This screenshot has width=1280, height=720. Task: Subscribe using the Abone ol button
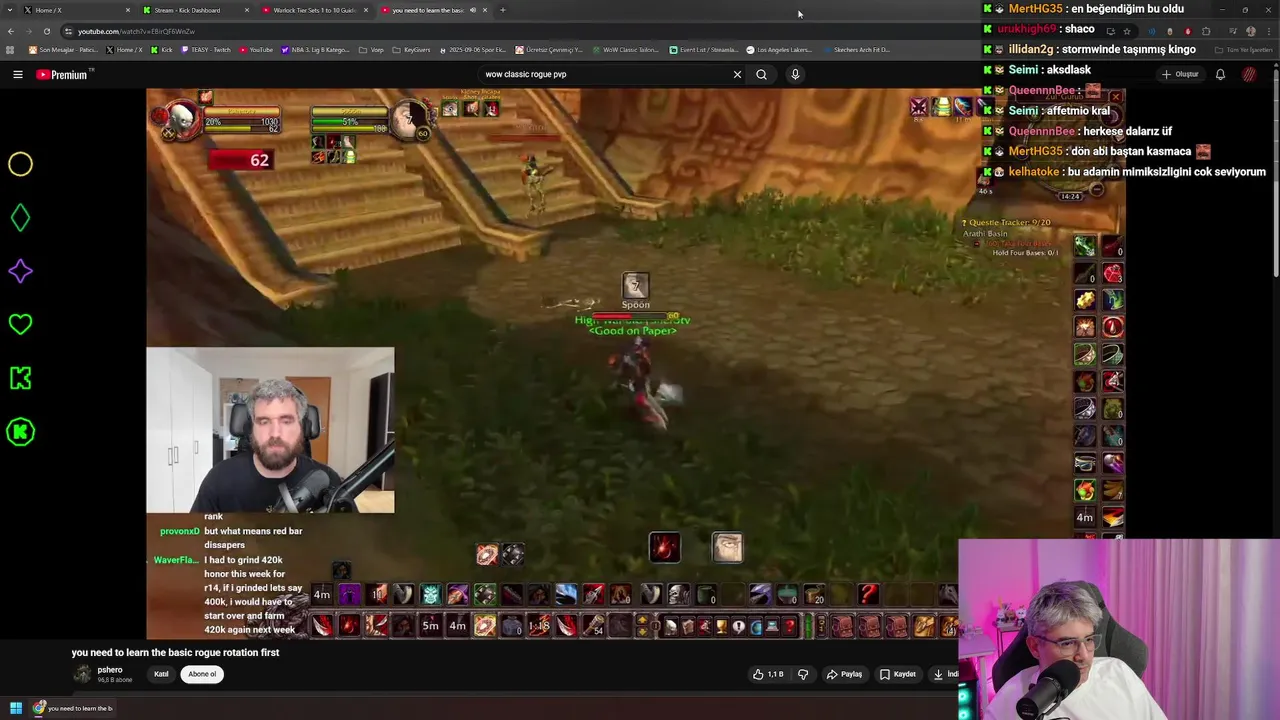(x=202, y=674)
